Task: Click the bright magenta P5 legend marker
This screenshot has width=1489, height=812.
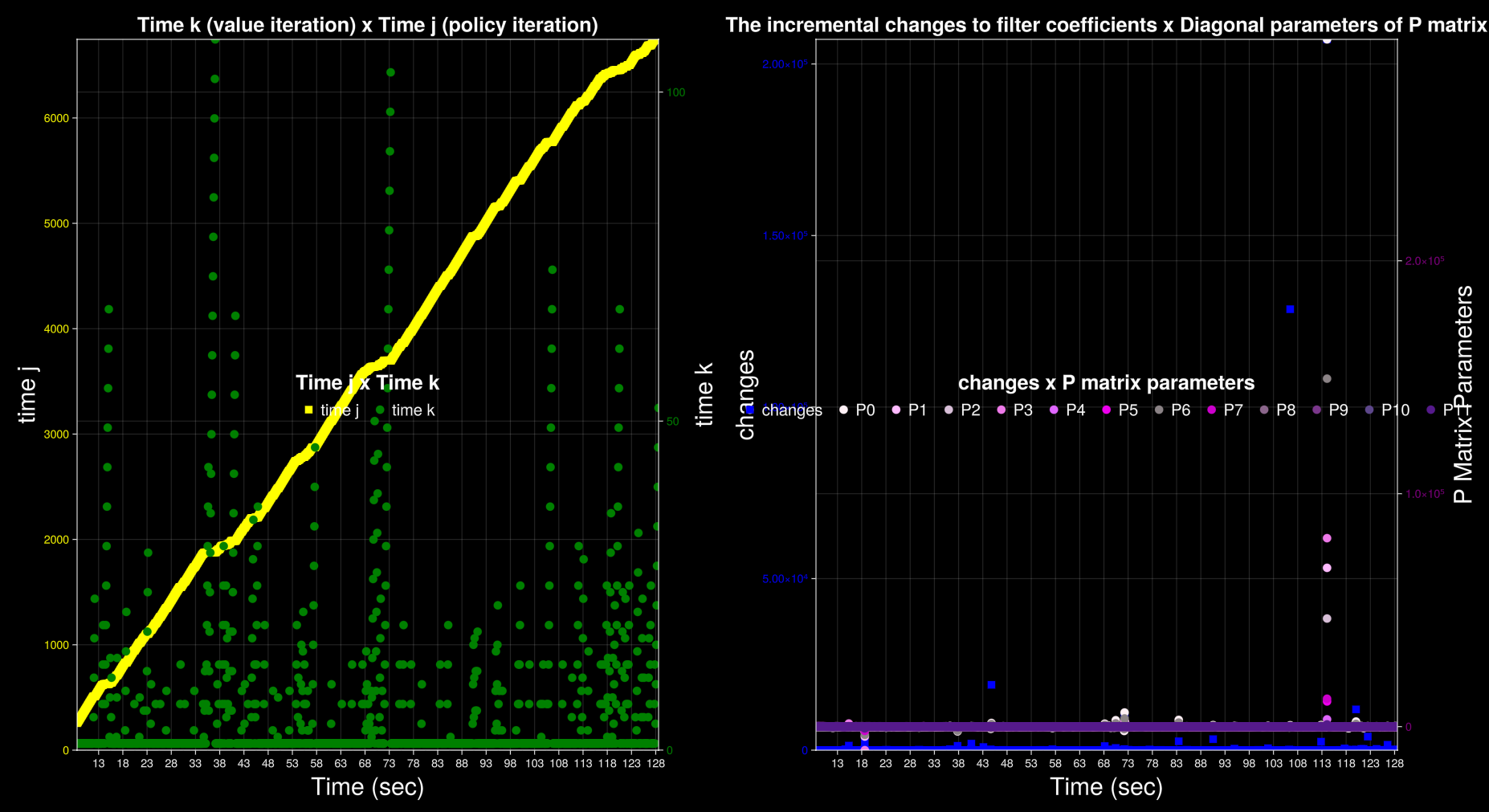Action: [x=1105, y=410]
